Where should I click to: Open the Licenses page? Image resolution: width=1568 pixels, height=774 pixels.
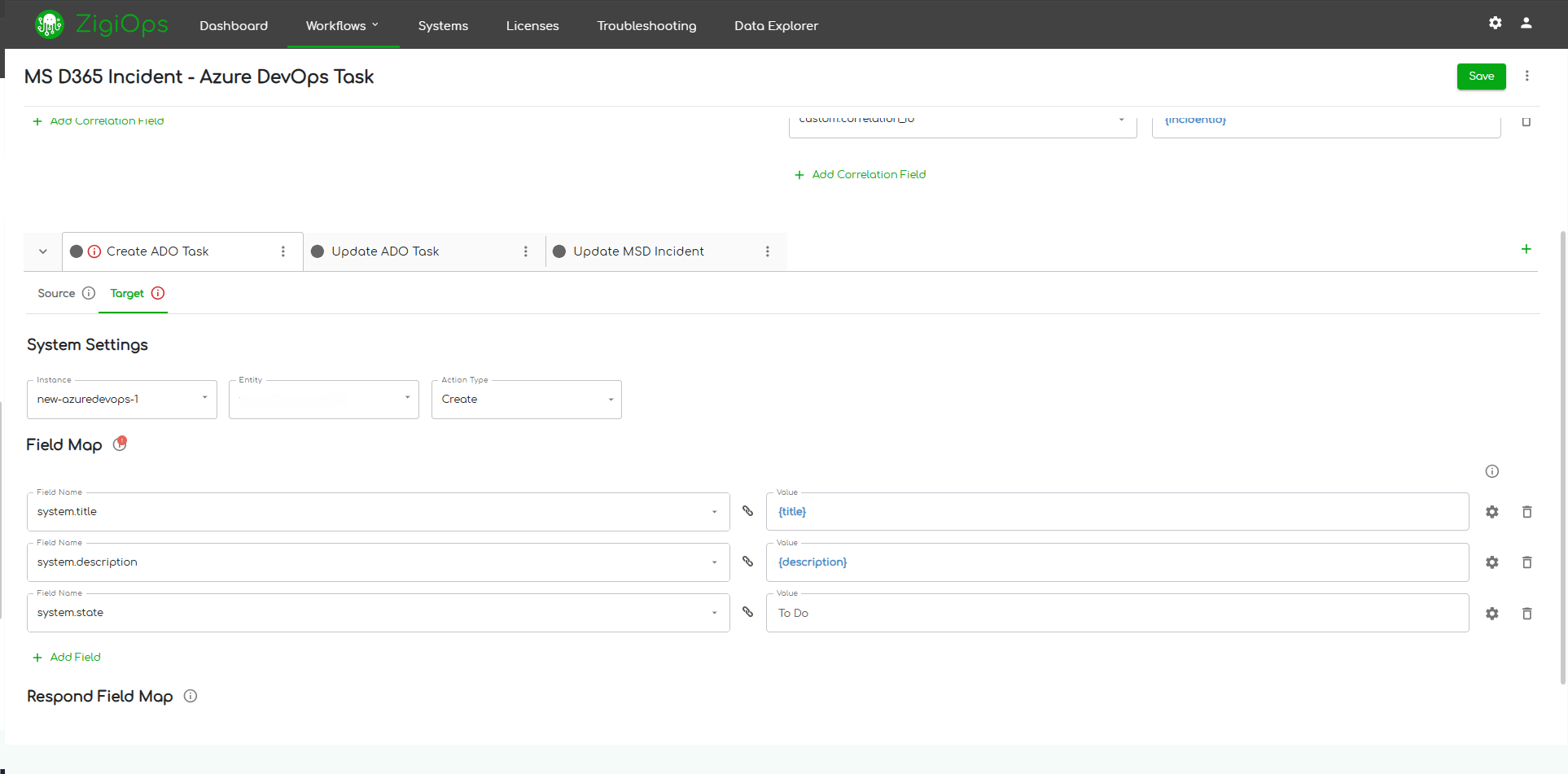[x=532, y=25]
